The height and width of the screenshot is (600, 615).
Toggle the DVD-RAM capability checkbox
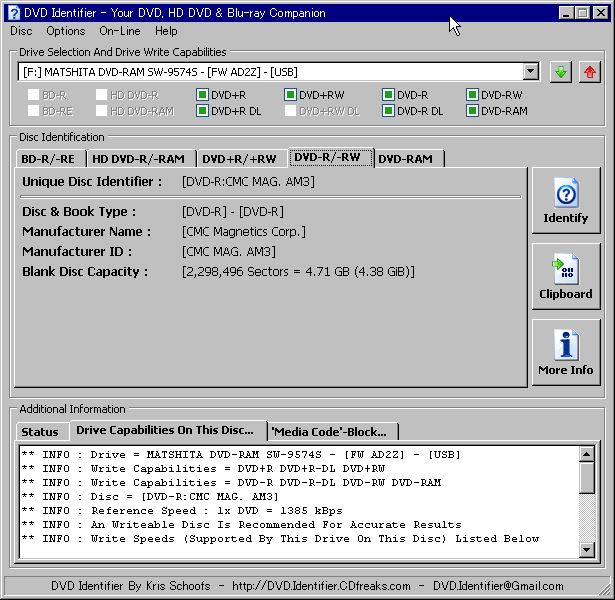pos(472,111)
